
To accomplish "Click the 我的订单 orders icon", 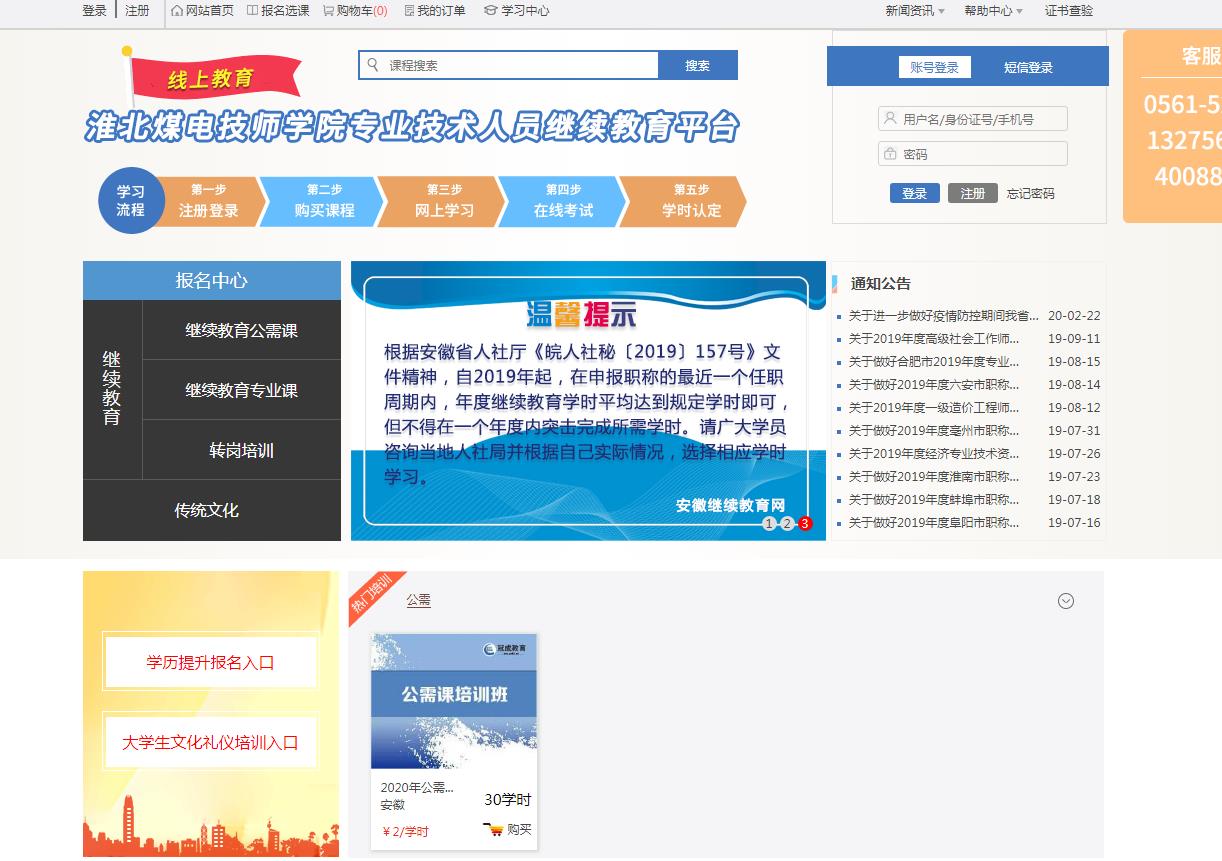I will tap(409, 11).
